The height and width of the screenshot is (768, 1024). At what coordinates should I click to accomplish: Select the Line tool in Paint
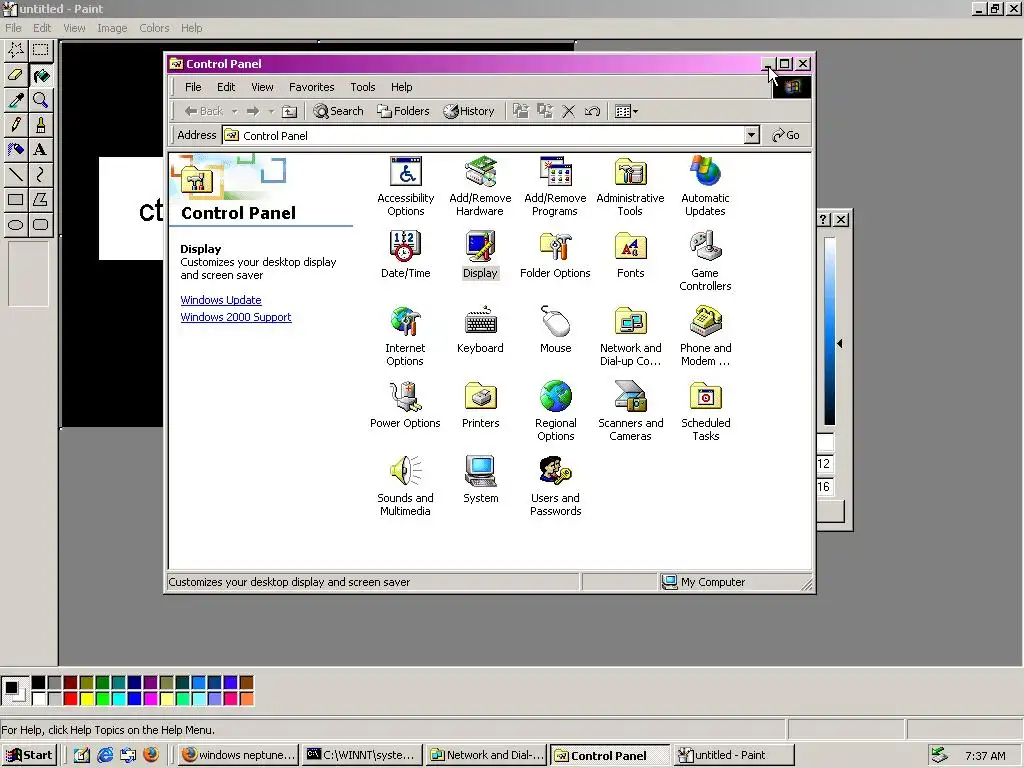[16, 174]
